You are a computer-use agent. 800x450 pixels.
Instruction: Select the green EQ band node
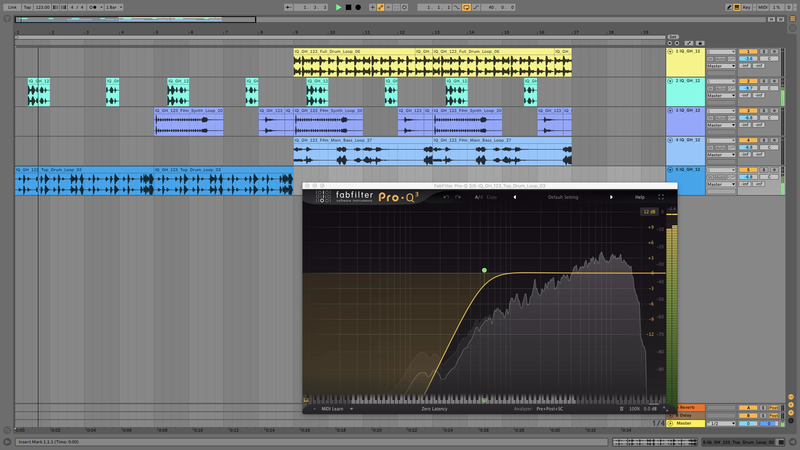(484, 270)
